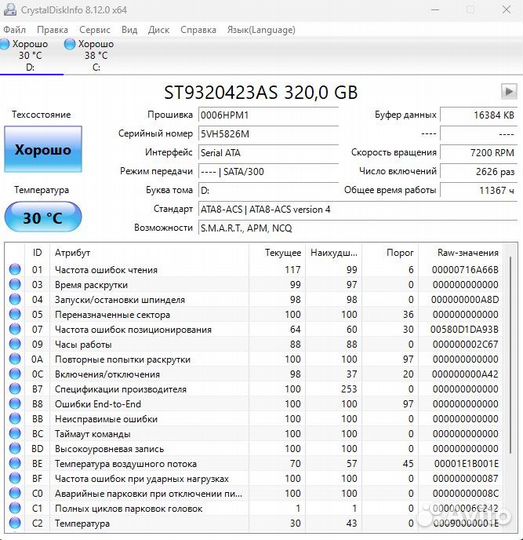This screenshot has height=540, width=523.
Task: Open the Вид menu
Action: (129, 30)
